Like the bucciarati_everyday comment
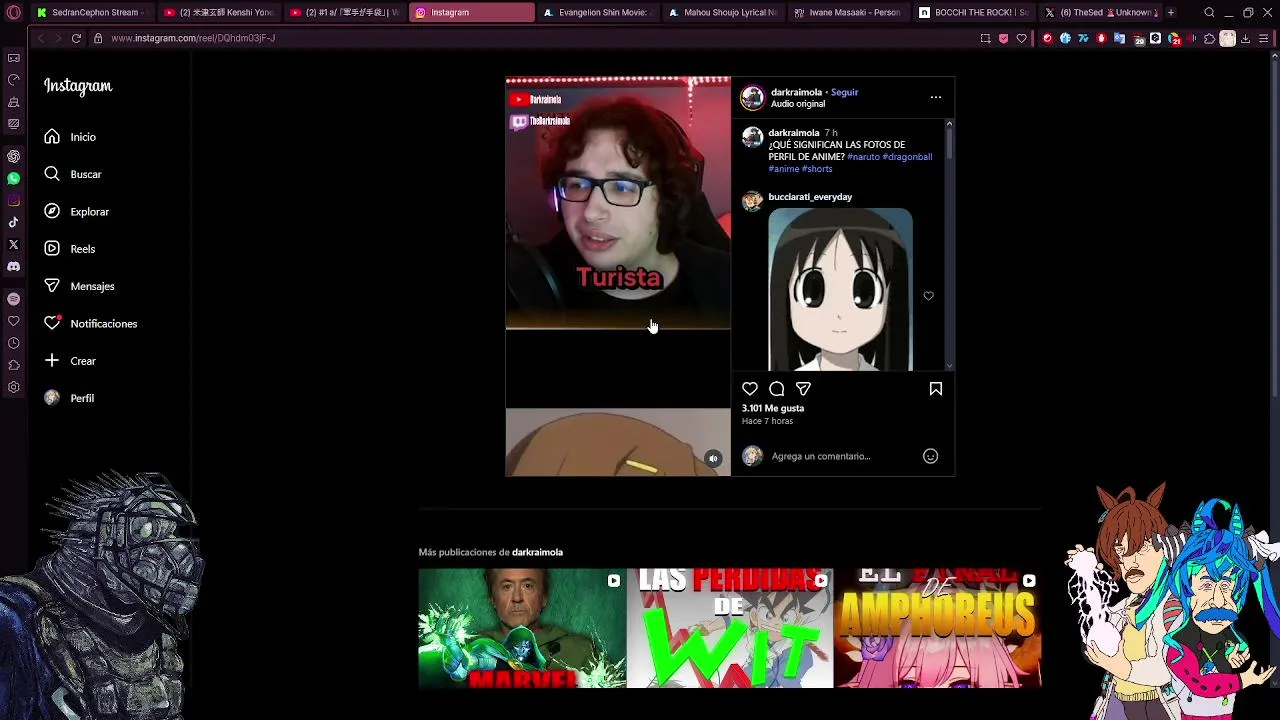 [928, 296]
